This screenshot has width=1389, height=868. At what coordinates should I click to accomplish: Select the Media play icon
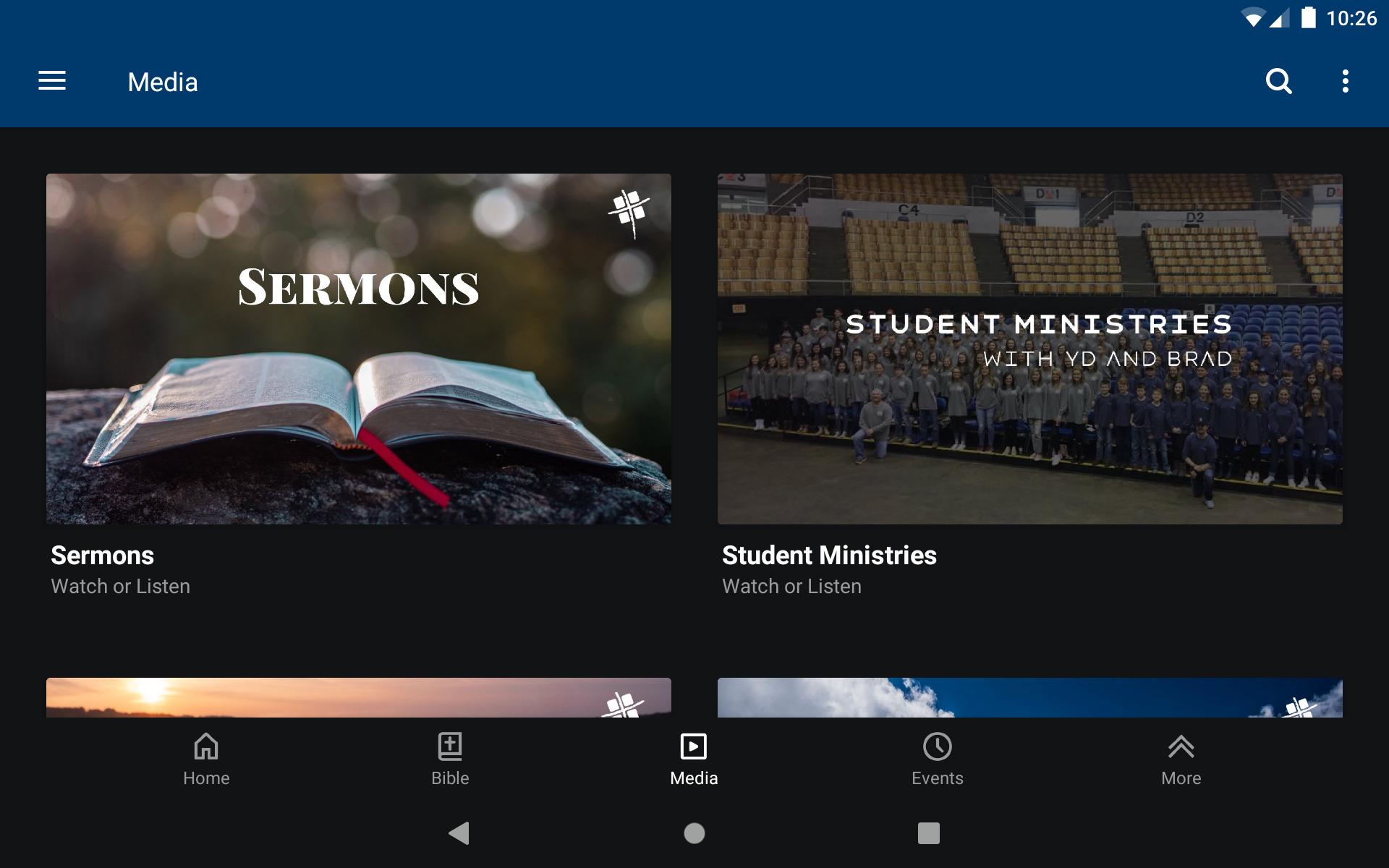[x=694, y=746]
